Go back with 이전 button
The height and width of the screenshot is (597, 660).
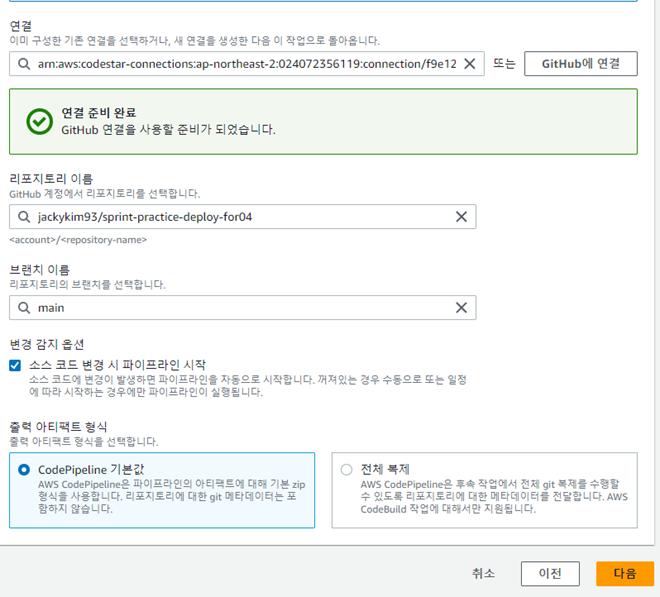(550, 573)
